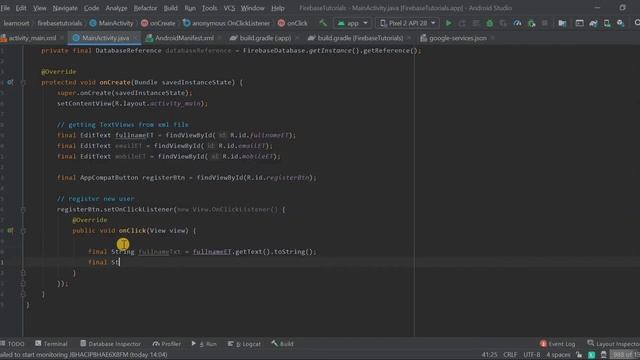The image size is (640, 360).
Task: Switch to the activity_main.xml tab
Action: coord(32,38)
